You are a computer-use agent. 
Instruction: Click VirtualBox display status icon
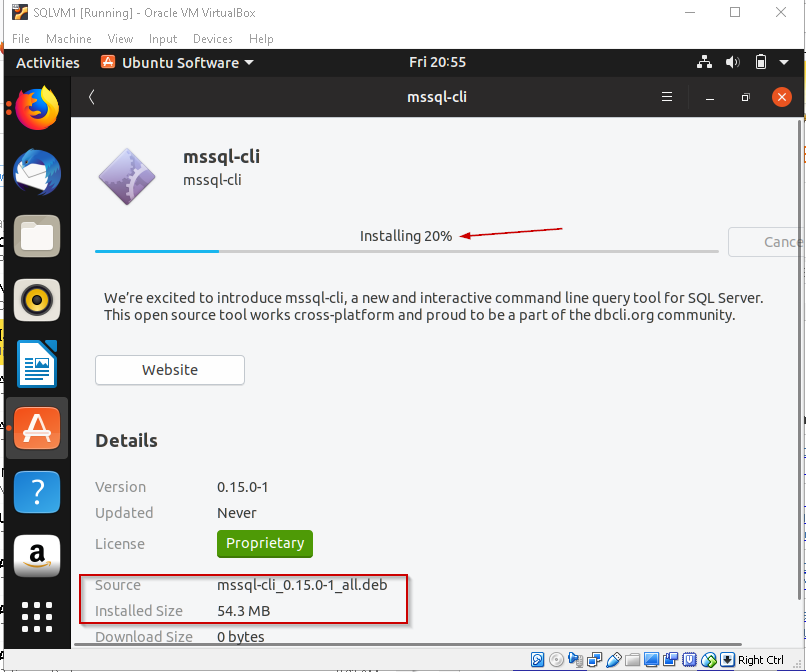coord(651,660)
